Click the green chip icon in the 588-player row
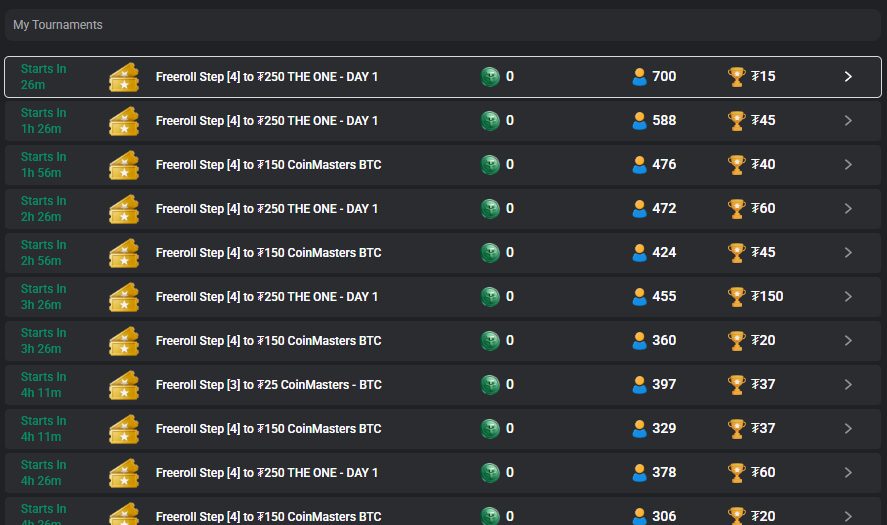Screen dimensions: 887x525 490,121
